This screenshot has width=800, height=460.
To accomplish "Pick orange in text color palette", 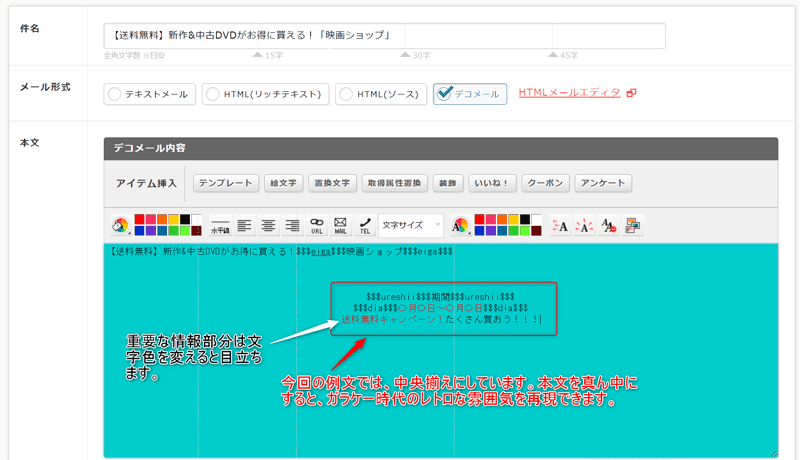I will click(x=503, y=219).
